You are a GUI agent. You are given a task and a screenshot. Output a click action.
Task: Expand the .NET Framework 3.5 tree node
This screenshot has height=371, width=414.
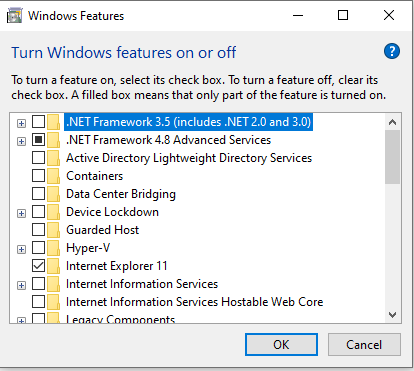21,124
